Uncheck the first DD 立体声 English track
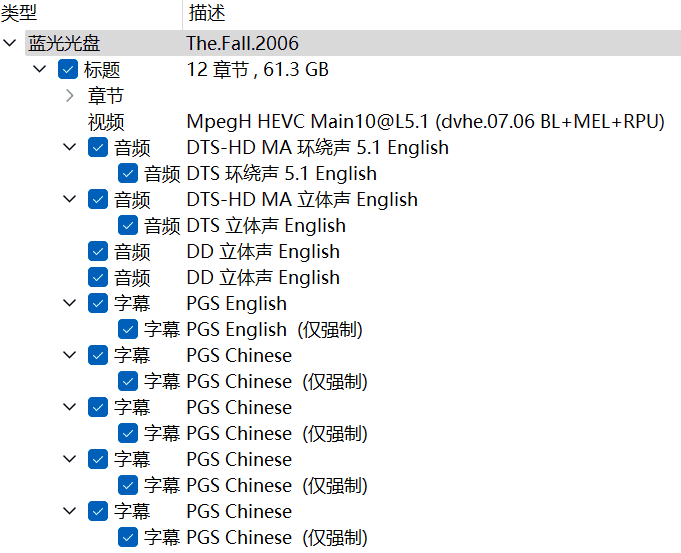 [98, 252]
